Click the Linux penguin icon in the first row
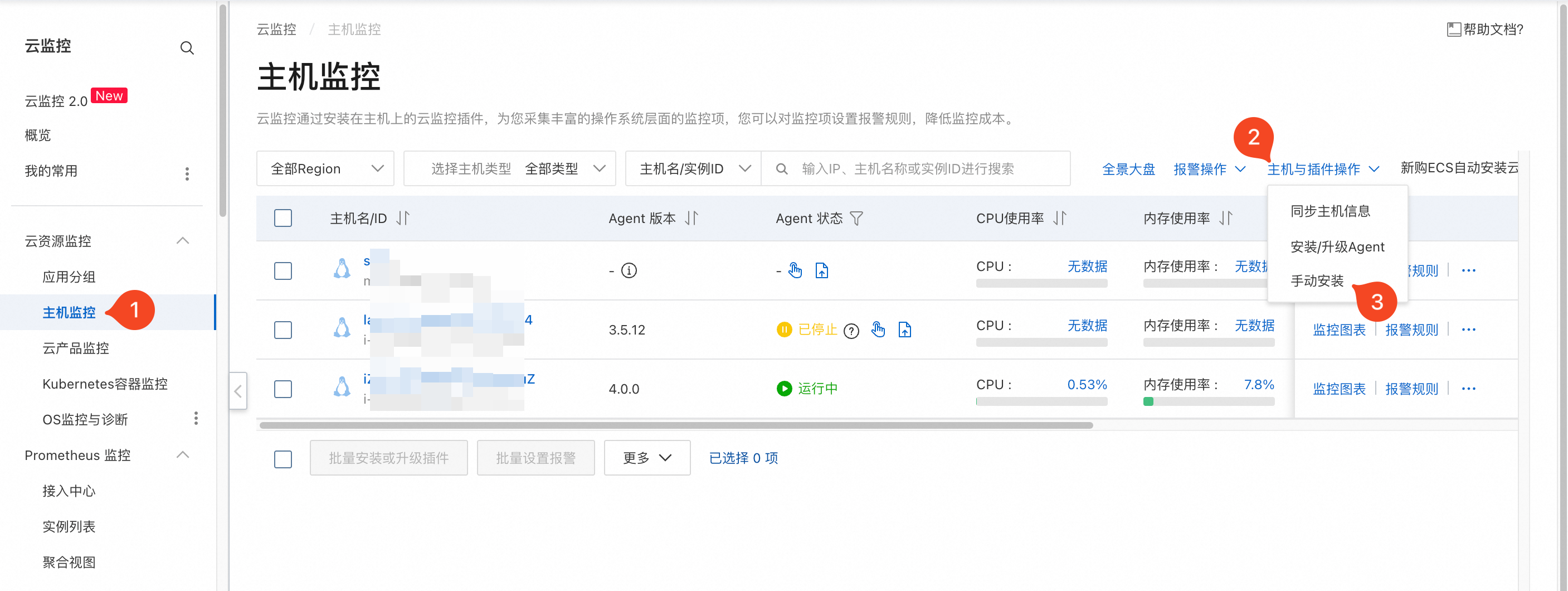The width and height of the screenshot is (1568, 591). (342, 269)
